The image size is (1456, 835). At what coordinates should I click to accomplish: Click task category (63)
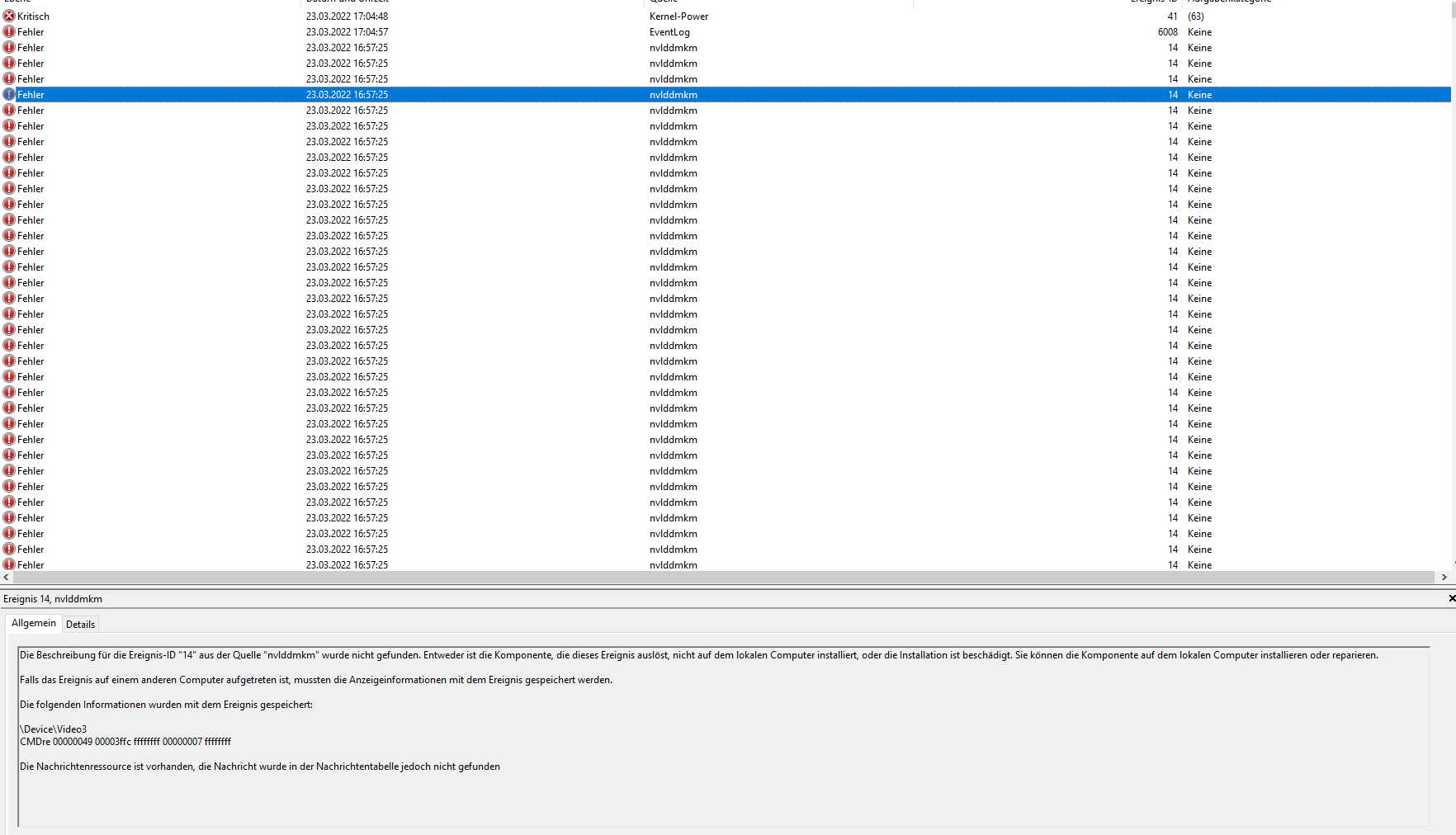(1196, 17)
